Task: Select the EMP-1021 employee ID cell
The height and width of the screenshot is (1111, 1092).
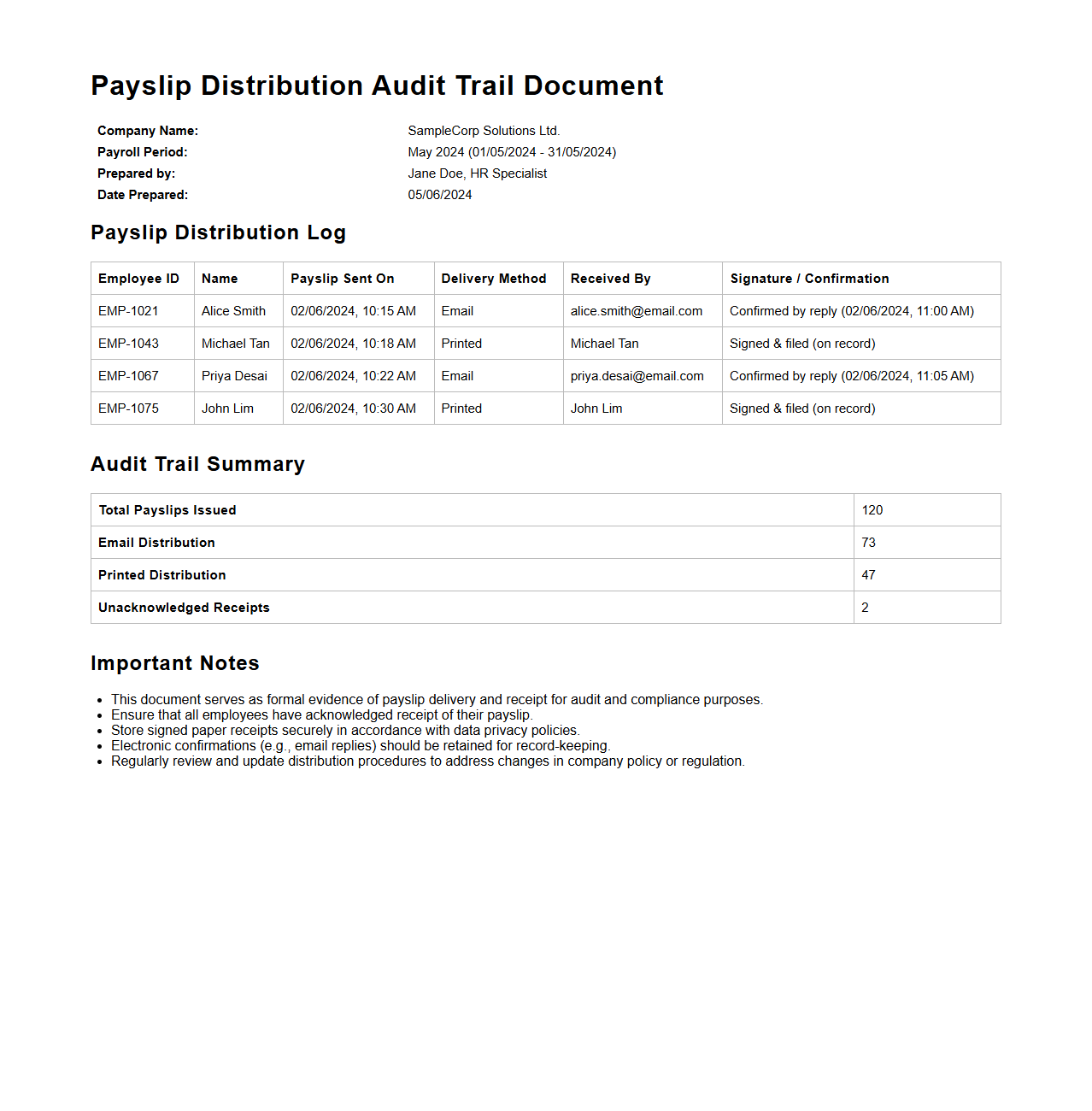Action: point(128,311)
